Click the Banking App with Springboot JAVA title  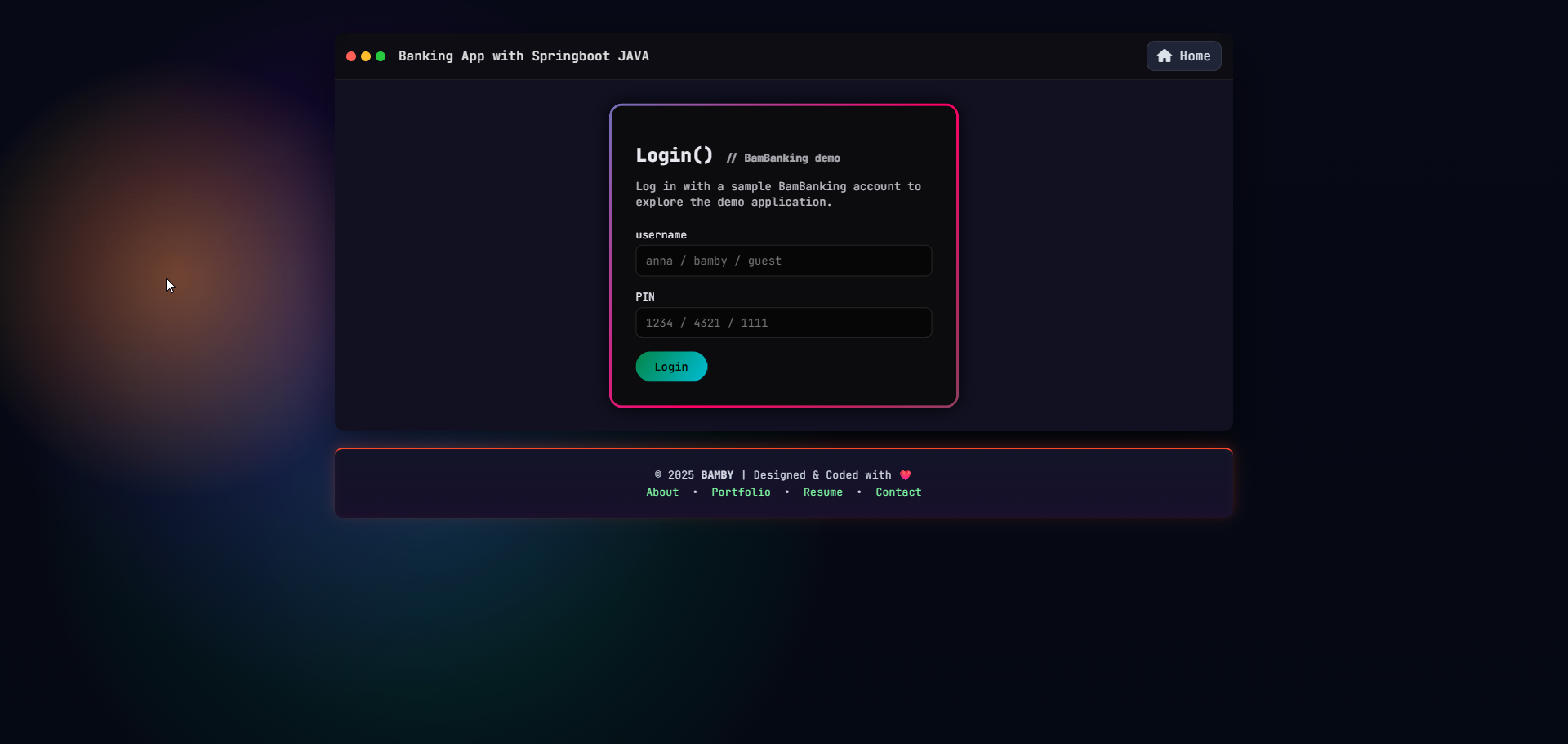pos(523,56)
